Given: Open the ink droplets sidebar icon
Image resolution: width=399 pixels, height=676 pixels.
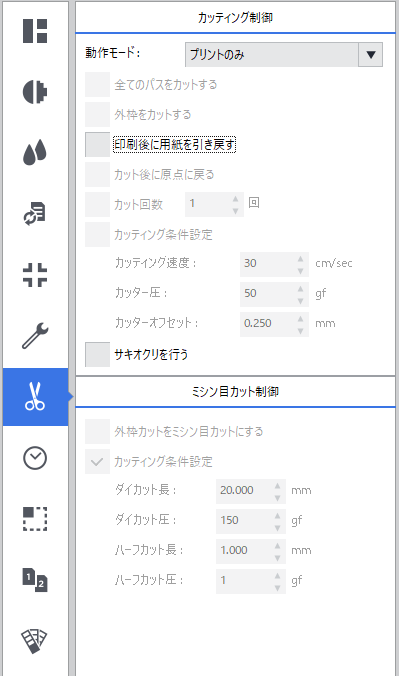Looking at the screenshot, I should (35, 153).
